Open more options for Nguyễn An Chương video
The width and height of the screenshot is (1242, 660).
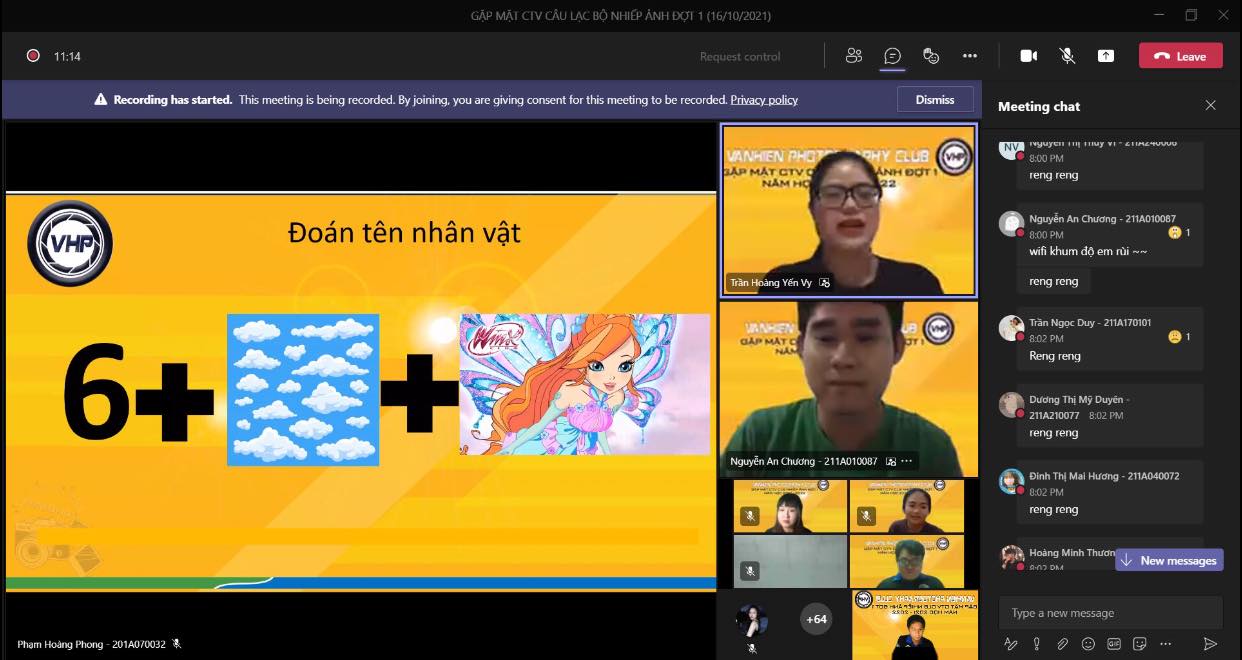pyautogui.click(x=907, y=461)
